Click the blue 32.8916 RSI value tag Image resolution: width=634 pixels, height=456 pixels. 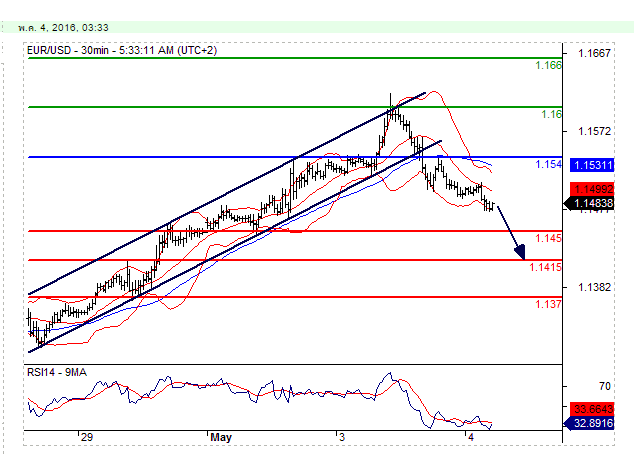coord(591,424)
